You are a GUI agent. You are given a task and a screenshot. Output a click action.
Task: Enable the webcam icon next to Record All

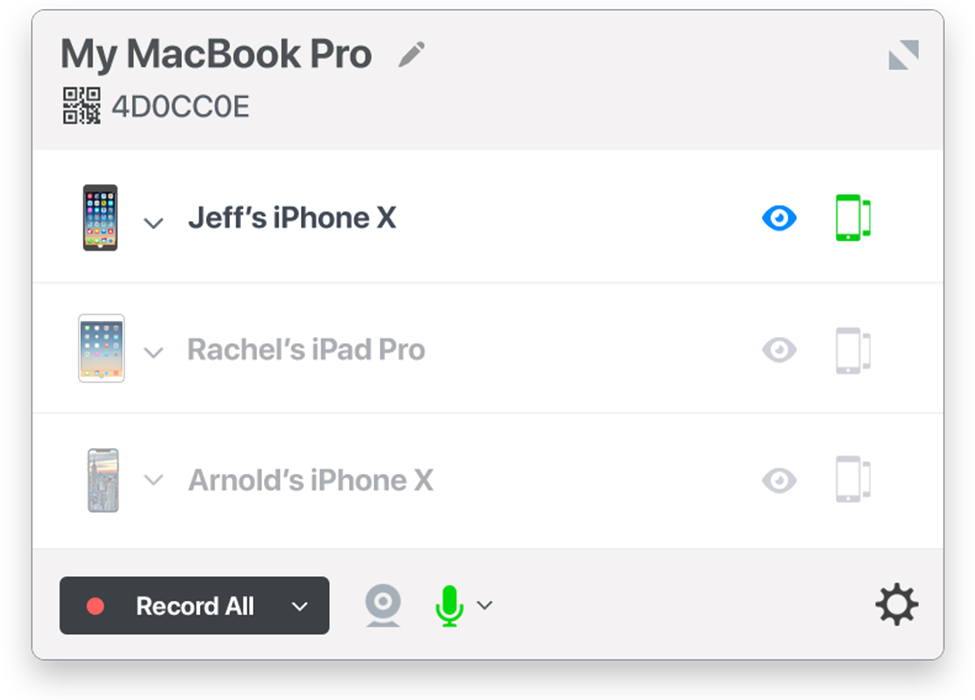click(383, 605)
